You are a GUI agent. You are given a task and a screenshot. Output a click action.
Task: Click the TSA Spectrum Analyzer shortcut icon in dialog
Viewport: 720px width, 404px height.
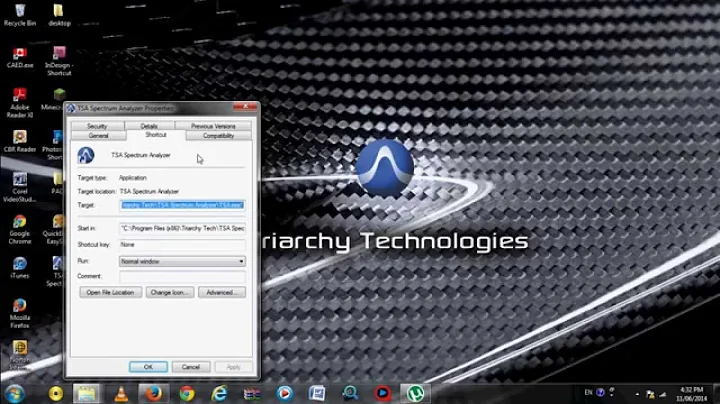click(x=85, y=155)
